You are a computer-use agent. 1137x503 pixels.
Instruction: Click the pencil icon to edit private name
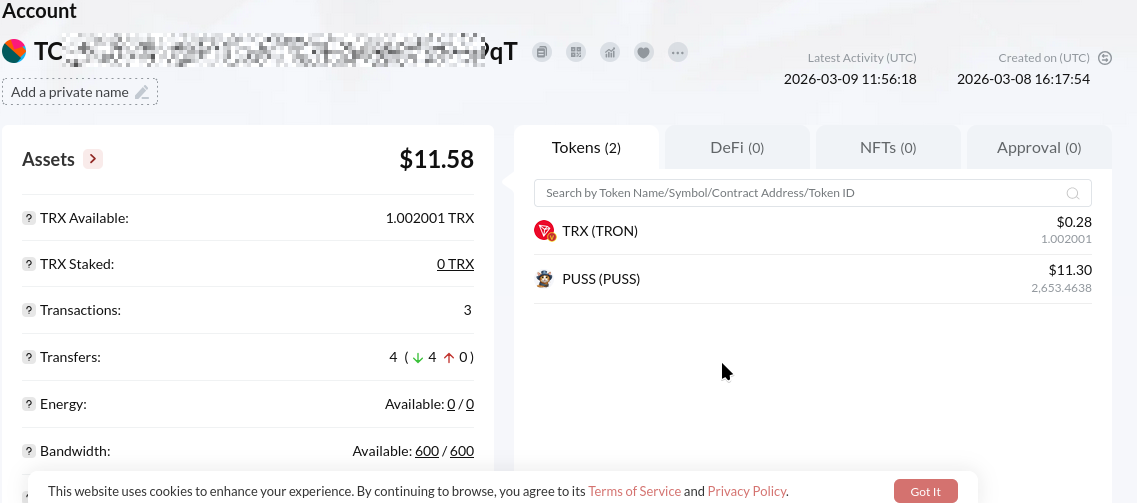[142, 92]
